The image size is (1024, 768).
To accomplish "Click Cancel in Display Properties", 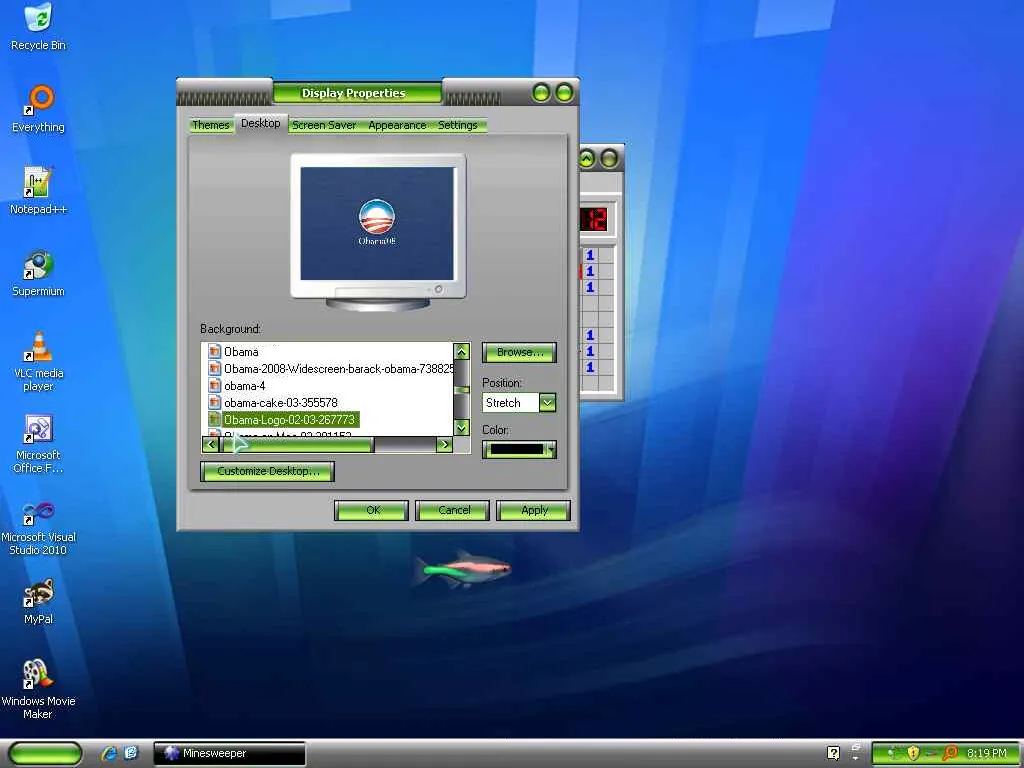I will pyautogui.click(x=453, y=510).
